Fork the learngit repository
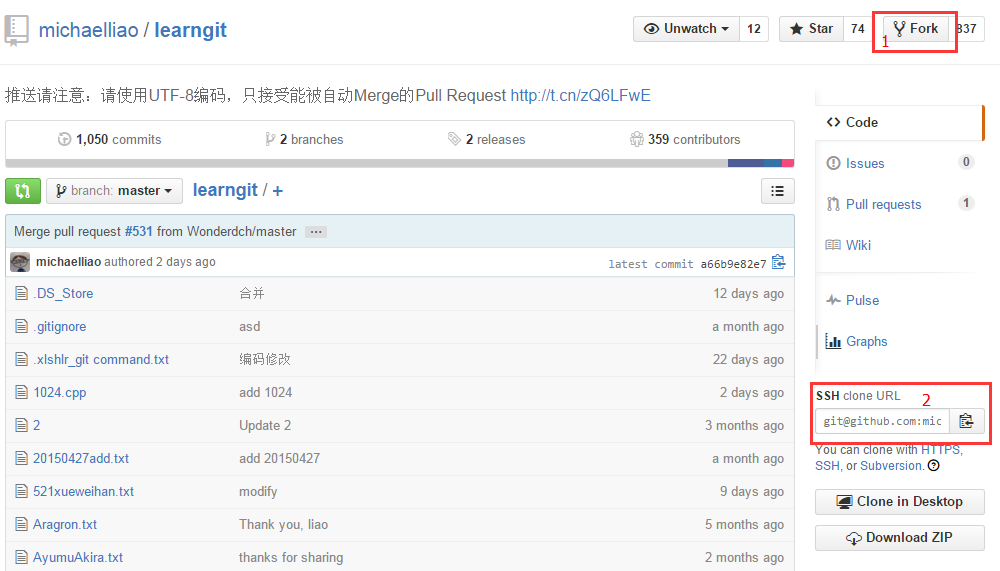Image resolution: width=1000 pixels, height=571 pixels. tap(915, 29)
